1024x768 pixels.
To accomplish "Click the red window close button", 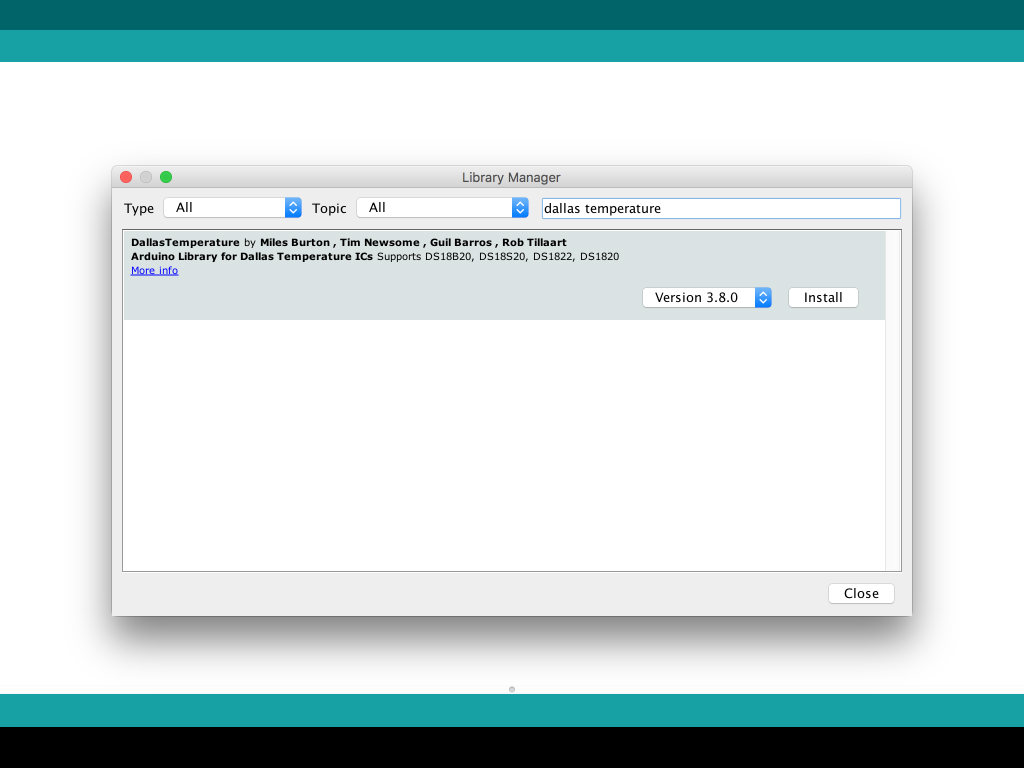I will pyautogui.click(x=126, y=177).
